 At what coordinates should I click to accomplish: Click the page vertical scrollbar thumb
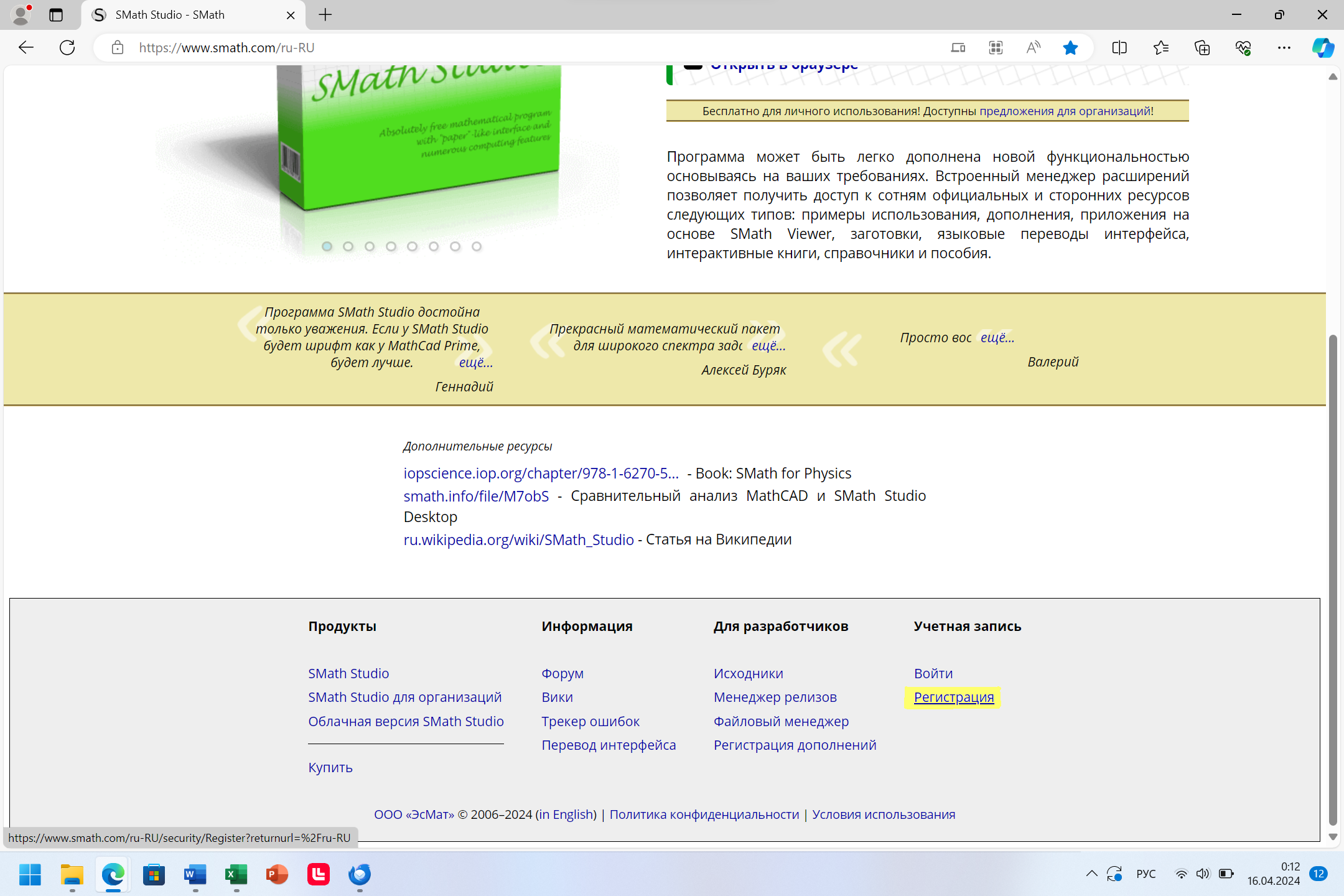tap(1333, 579)
